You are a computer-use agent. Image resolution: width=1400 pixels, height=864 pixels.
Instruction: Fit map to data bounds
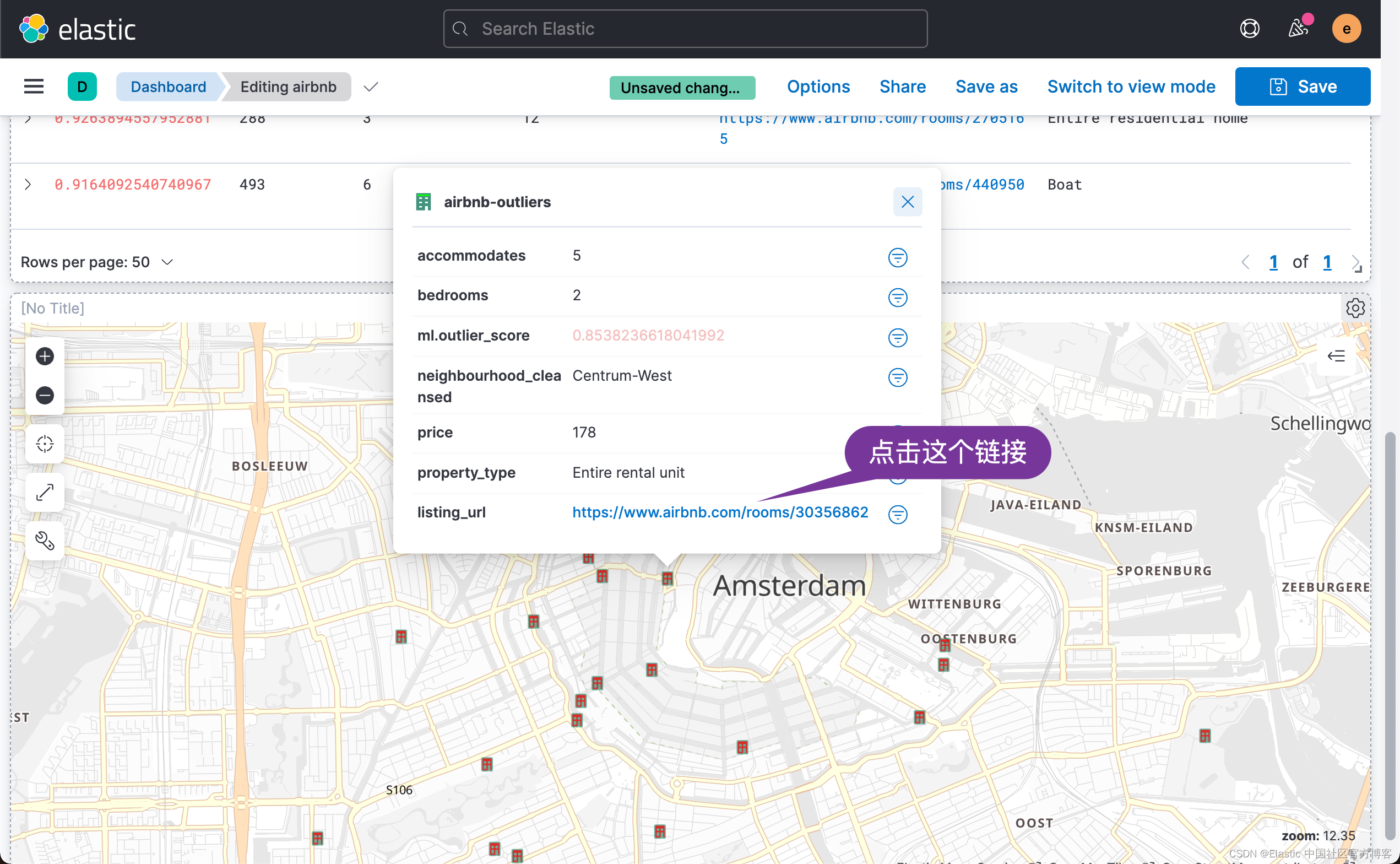point(45,444)
